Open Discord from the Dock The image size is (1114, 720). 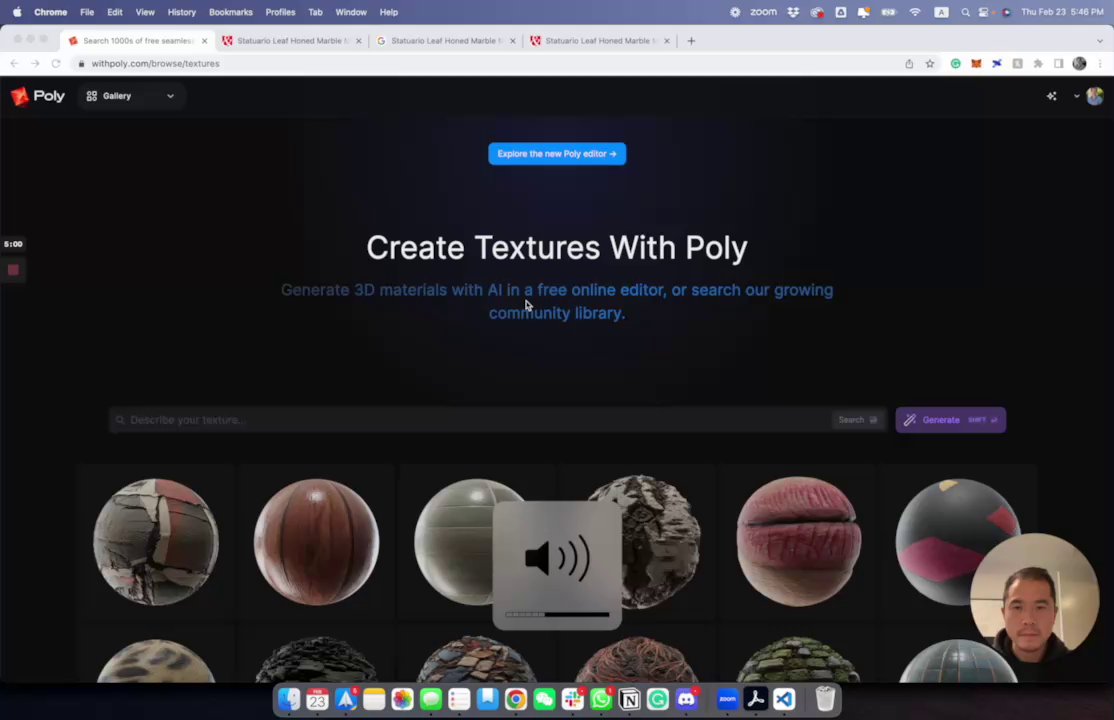686,699
